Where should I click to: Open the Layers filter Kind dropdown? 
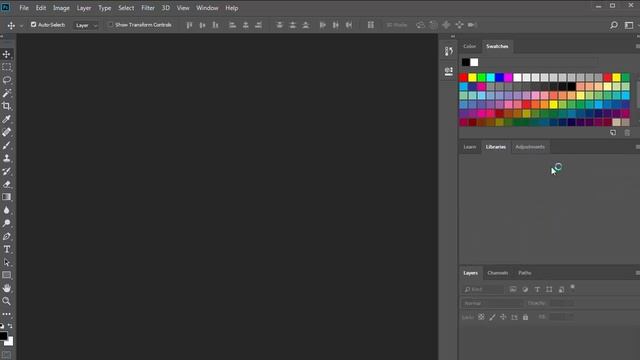coord(484,289)
